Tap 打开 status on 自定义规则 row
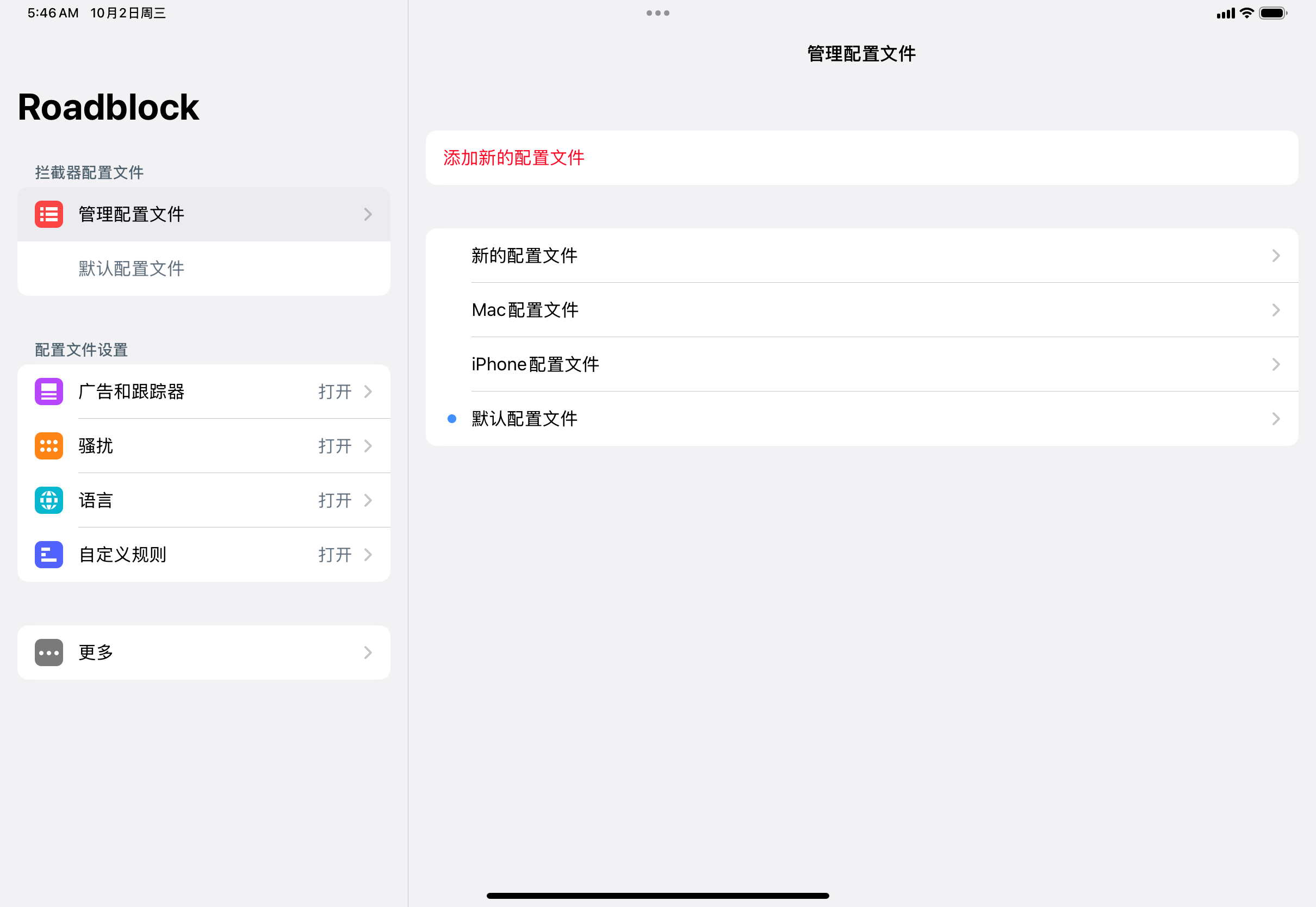 pos(334,555)
